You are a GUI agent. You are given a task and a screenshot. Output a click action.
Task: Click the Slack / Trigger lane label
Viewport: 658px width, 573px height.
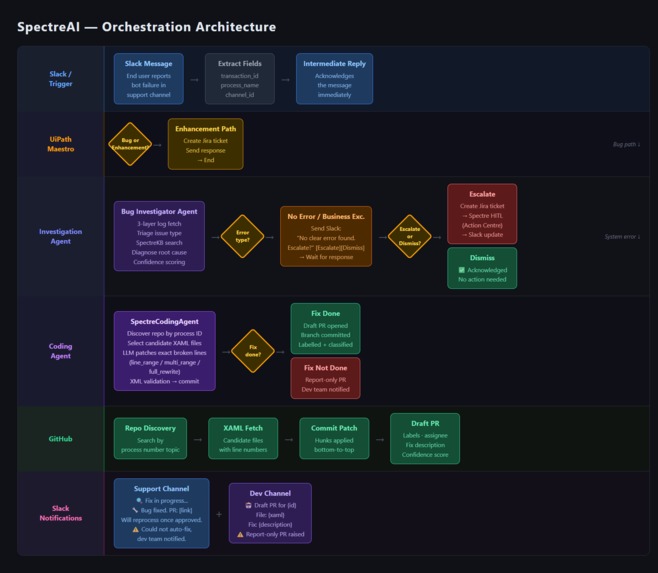point(60,78)
